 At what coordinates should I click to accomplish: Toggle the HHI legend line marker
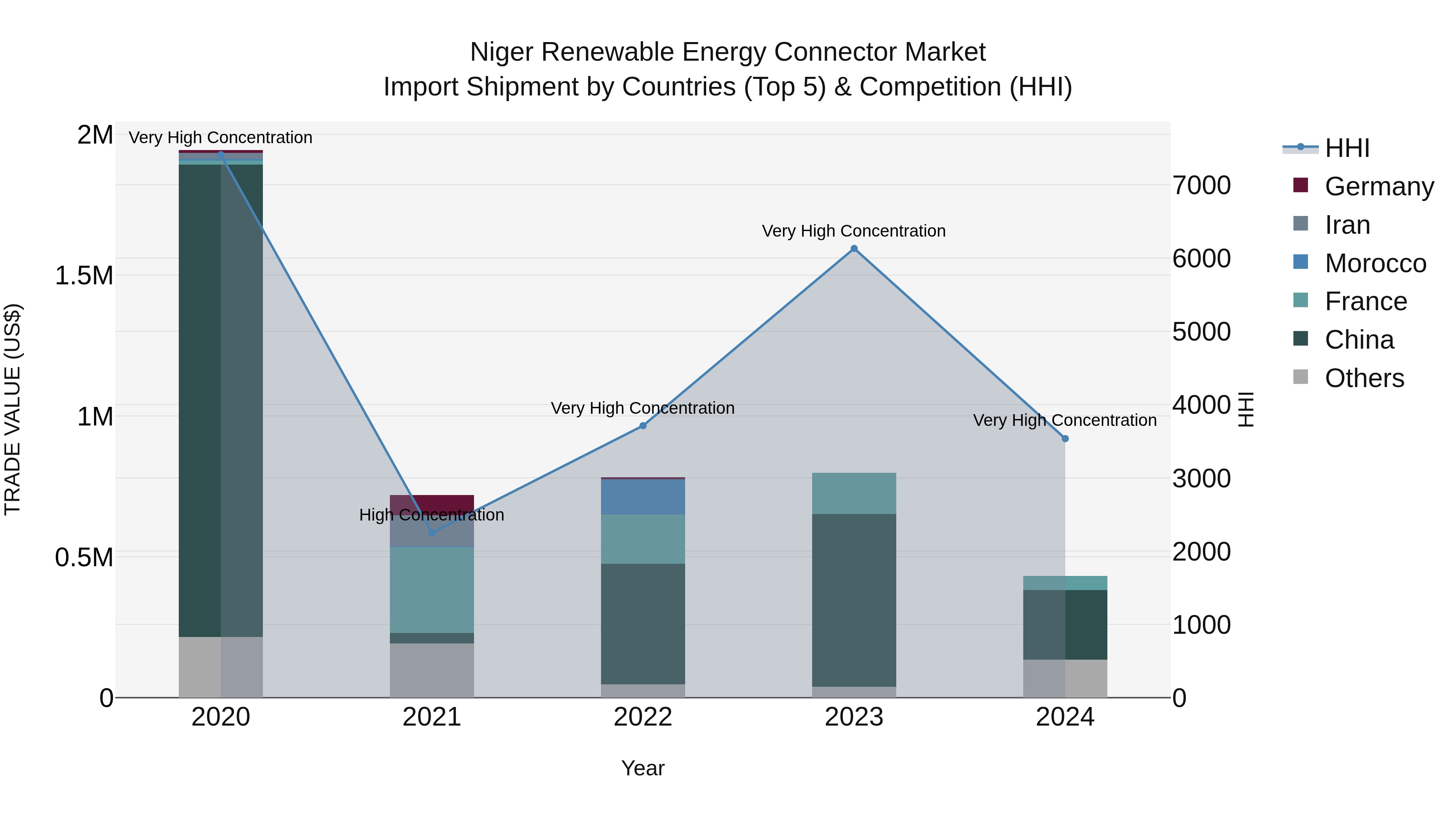[1301, 148]
